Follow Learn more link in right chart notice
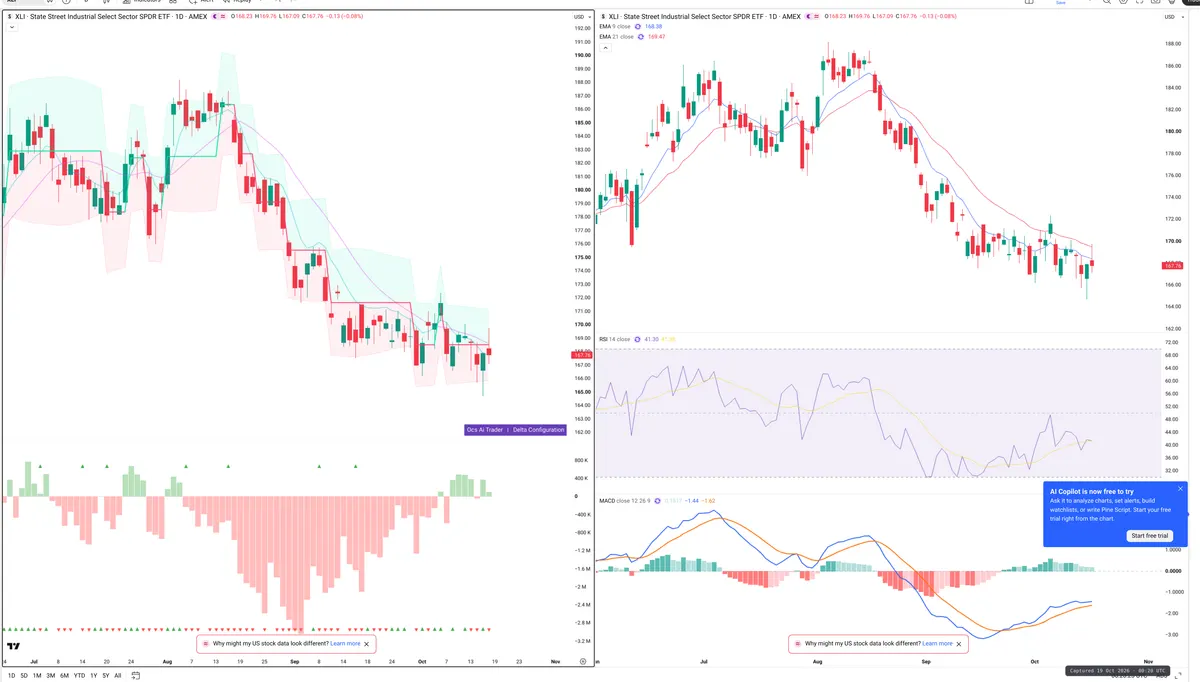The height and width of the screenshot is (682, 1200). (937, 644)
